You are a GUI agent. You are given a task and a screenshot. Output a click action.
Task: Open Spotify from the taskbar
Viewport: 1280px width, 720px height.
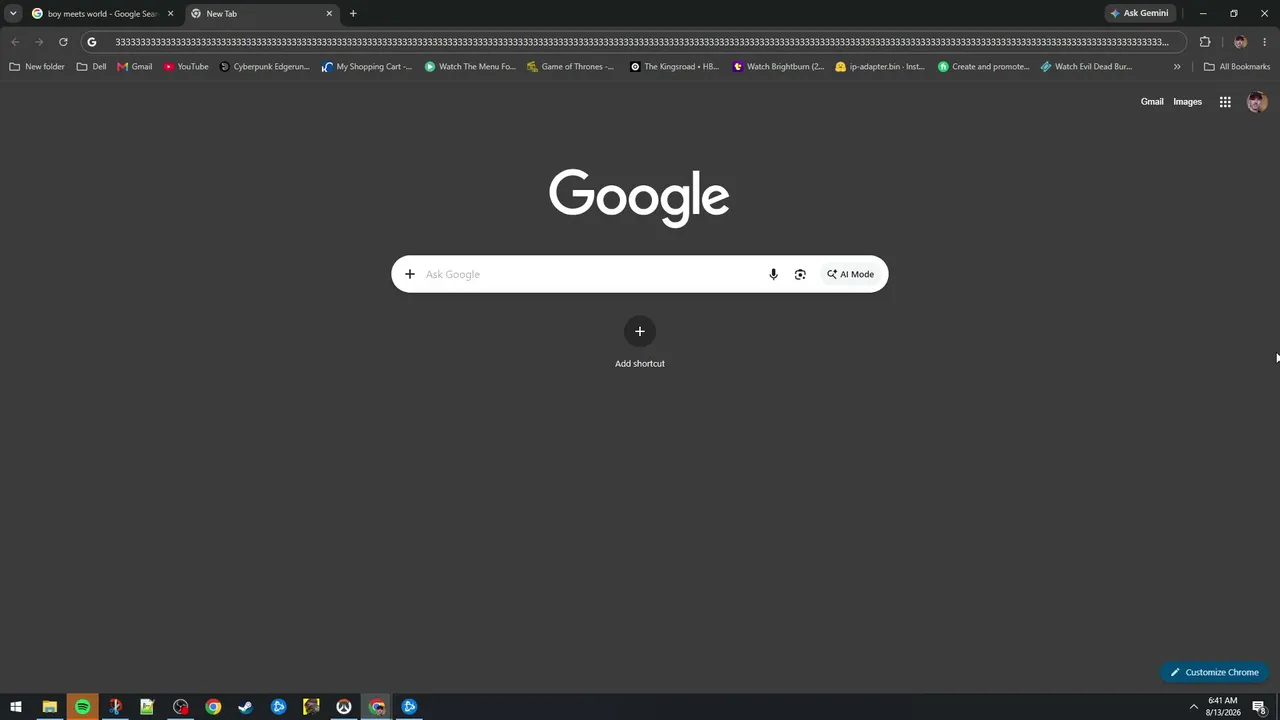[82, 707]
